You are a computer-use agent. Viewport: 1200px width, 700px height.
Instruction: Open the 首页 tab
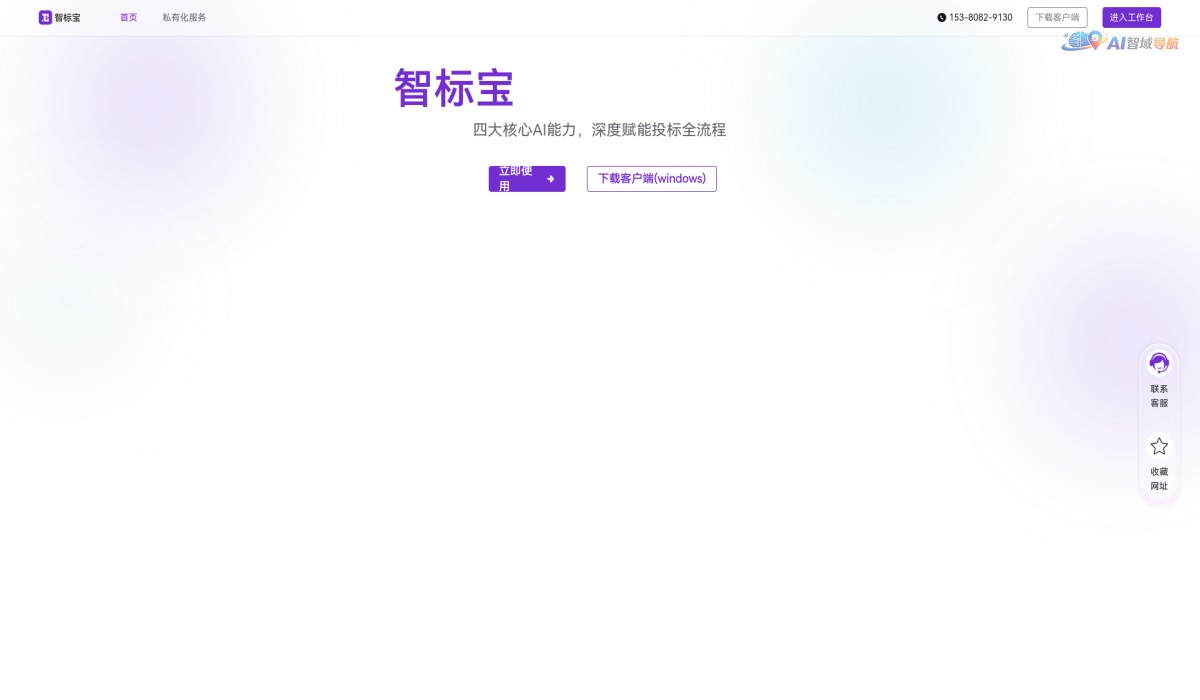[x=129, y=17]
